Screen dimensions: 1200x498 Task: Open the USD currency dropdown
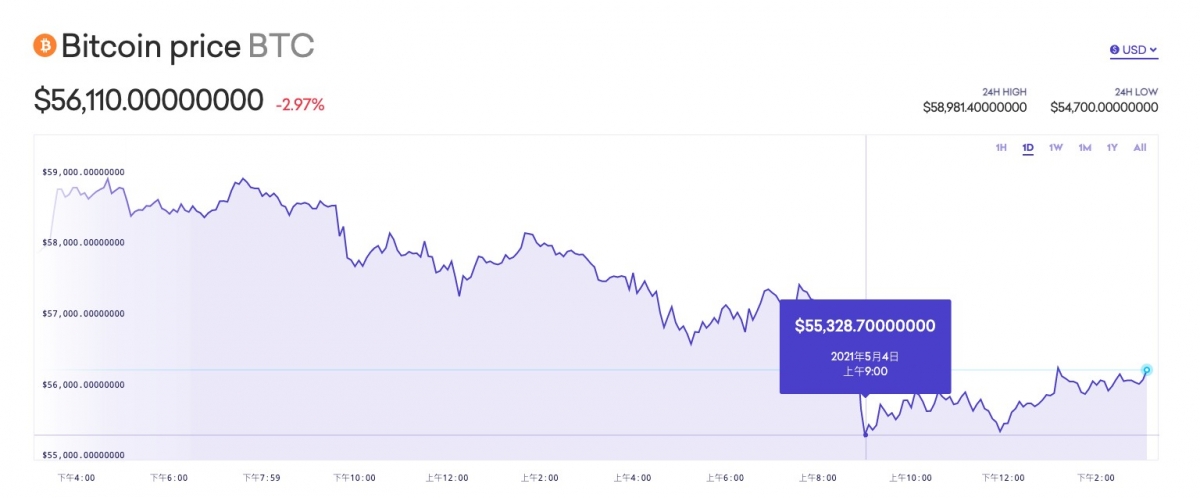click(1133, 49)
